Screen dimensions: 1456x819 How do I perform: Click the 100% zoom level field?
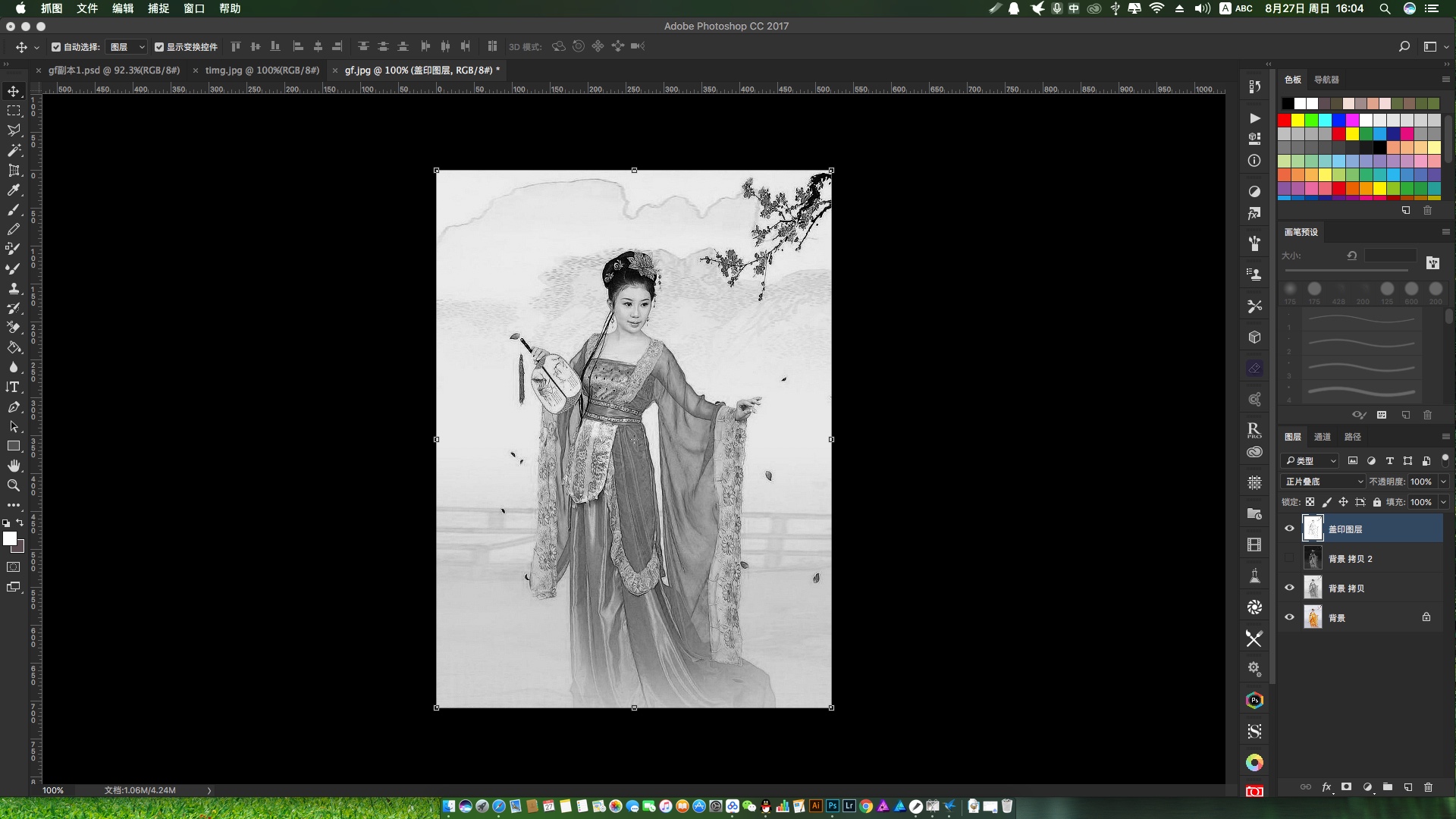(53, 790)
